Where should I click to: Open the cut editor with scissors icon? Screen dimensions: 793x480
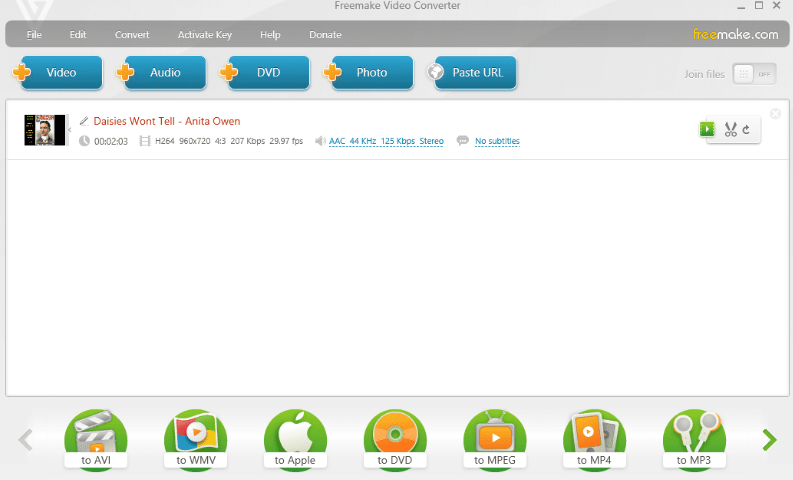pyautogui.click(x=730, y=129)
